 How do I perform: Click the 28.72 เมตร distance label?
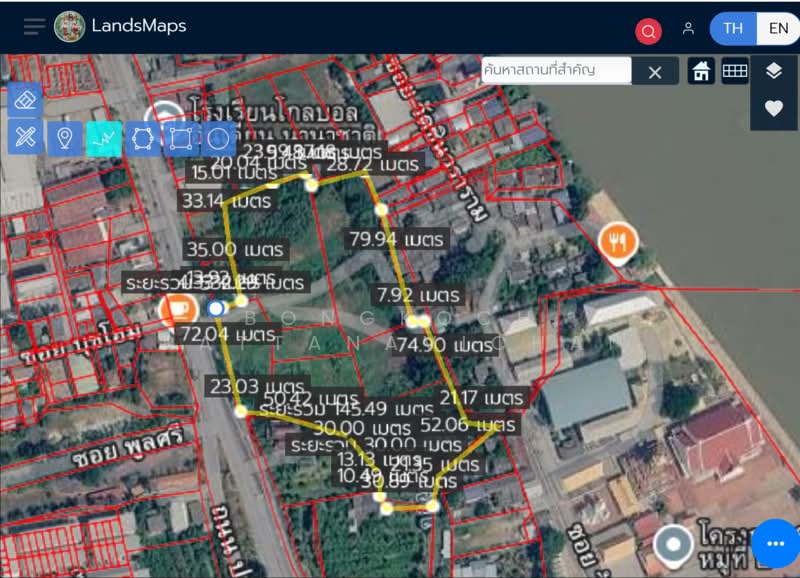pyautogui.click(x=372, y=164)
